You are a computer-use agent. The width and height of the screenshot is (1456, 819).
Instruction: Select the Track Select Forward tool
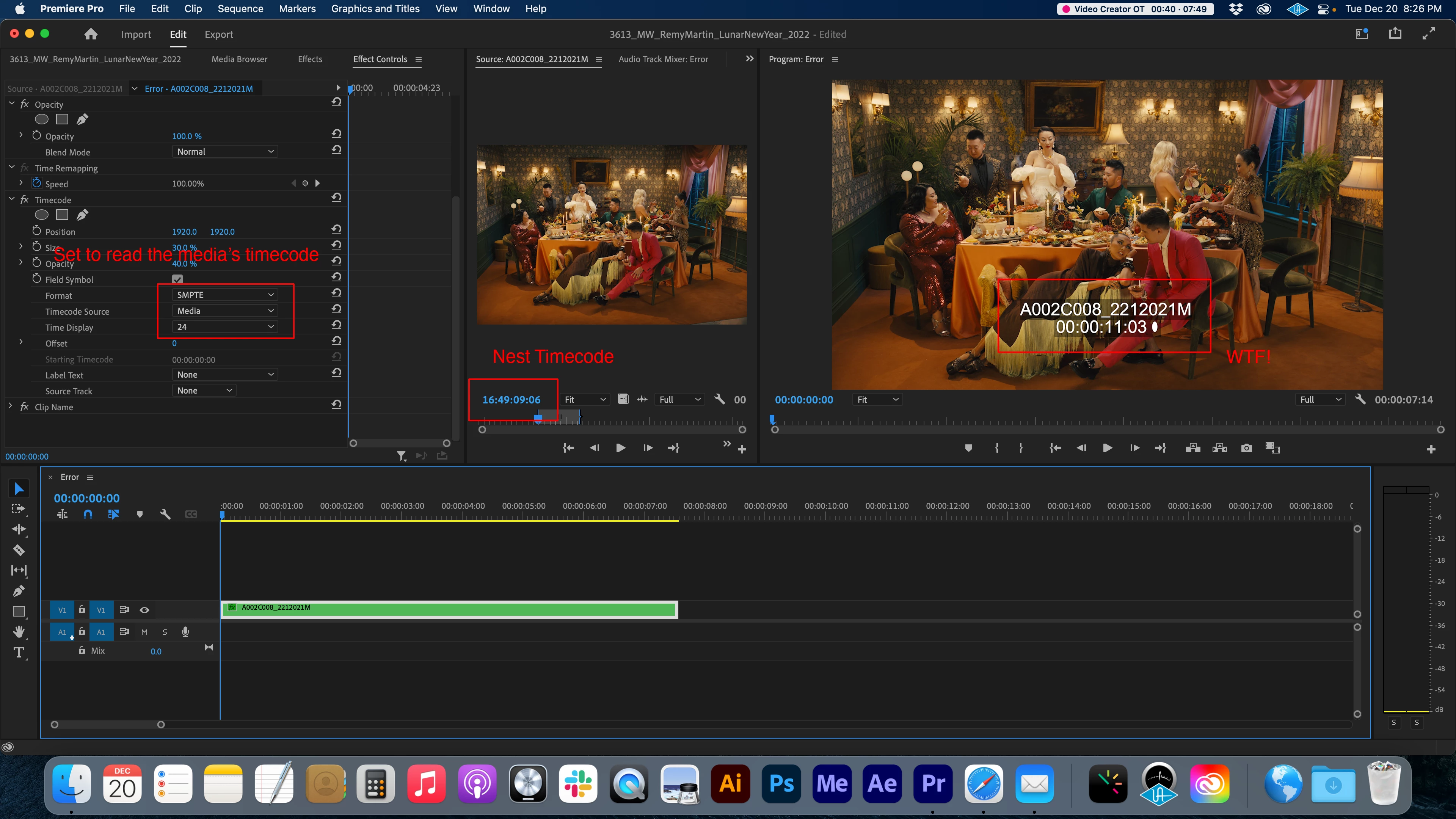(x=19, y=509)
